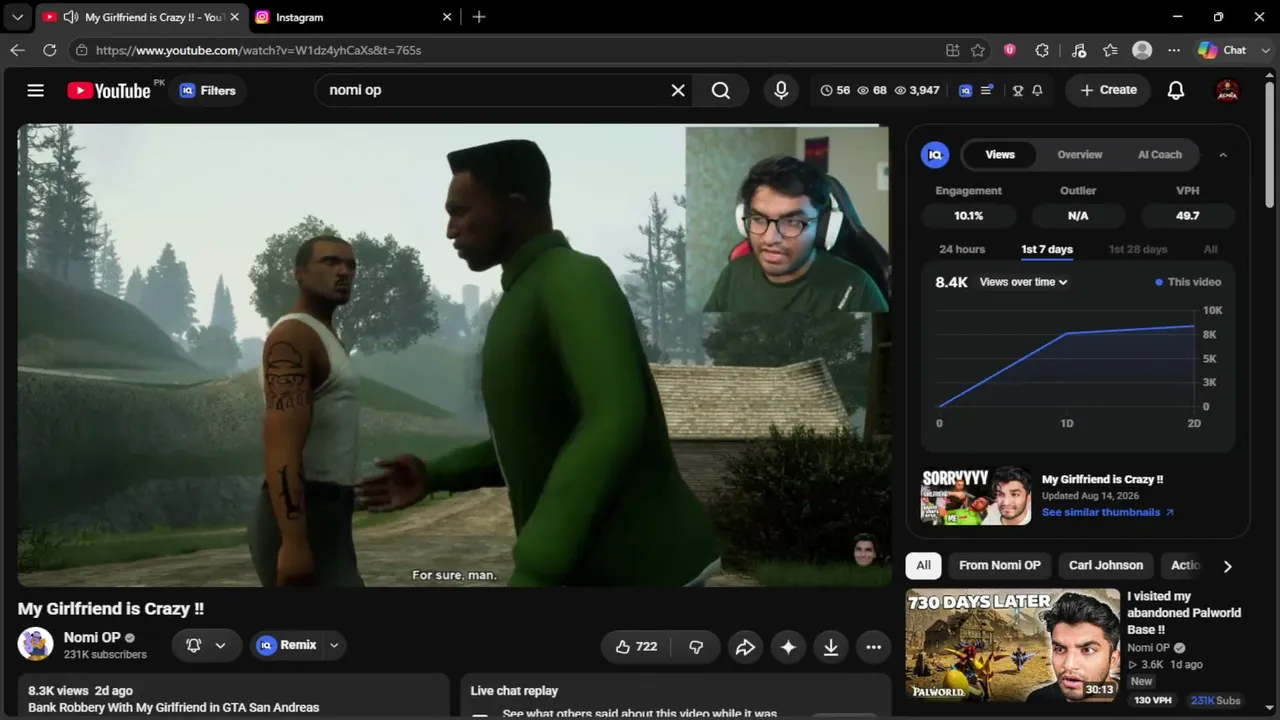Open more actions ellipsis under video

pos(873,647)
